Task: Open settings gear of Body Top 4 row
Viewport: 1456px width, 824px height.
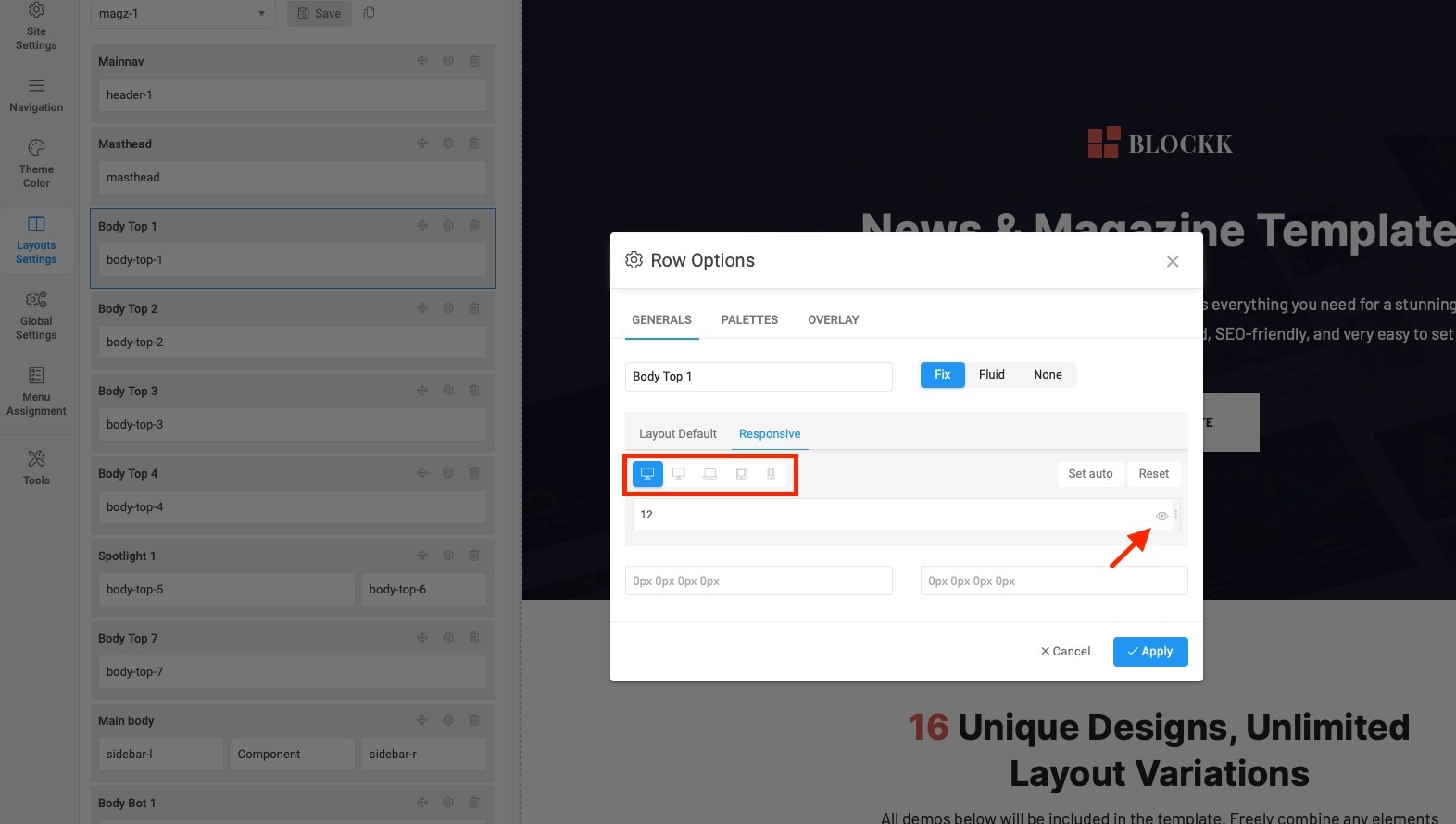Action: tap(448, 473)
